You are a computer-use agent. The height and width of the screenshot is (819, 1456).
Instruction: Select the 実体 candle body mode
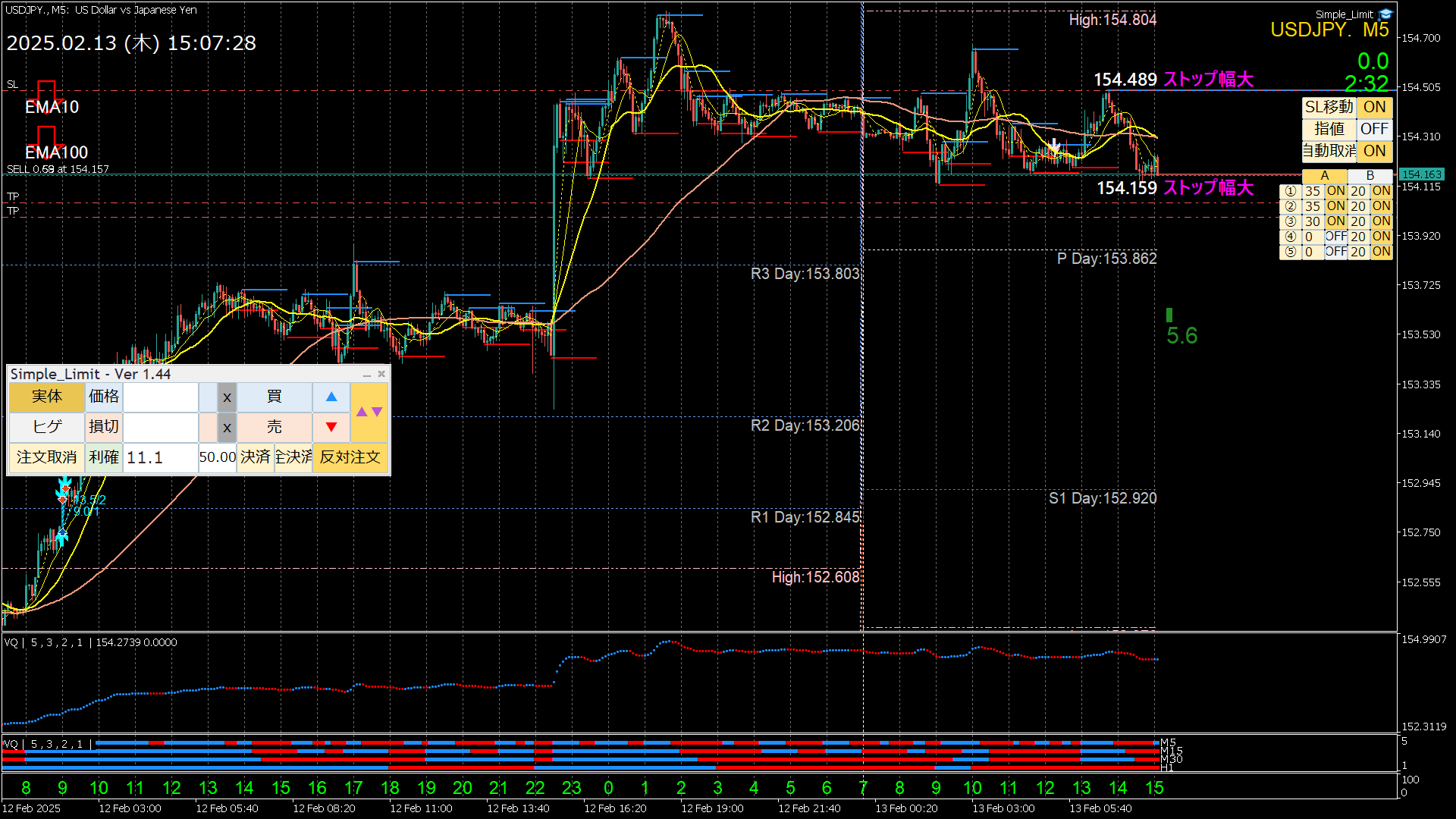(x=46, y=397)
